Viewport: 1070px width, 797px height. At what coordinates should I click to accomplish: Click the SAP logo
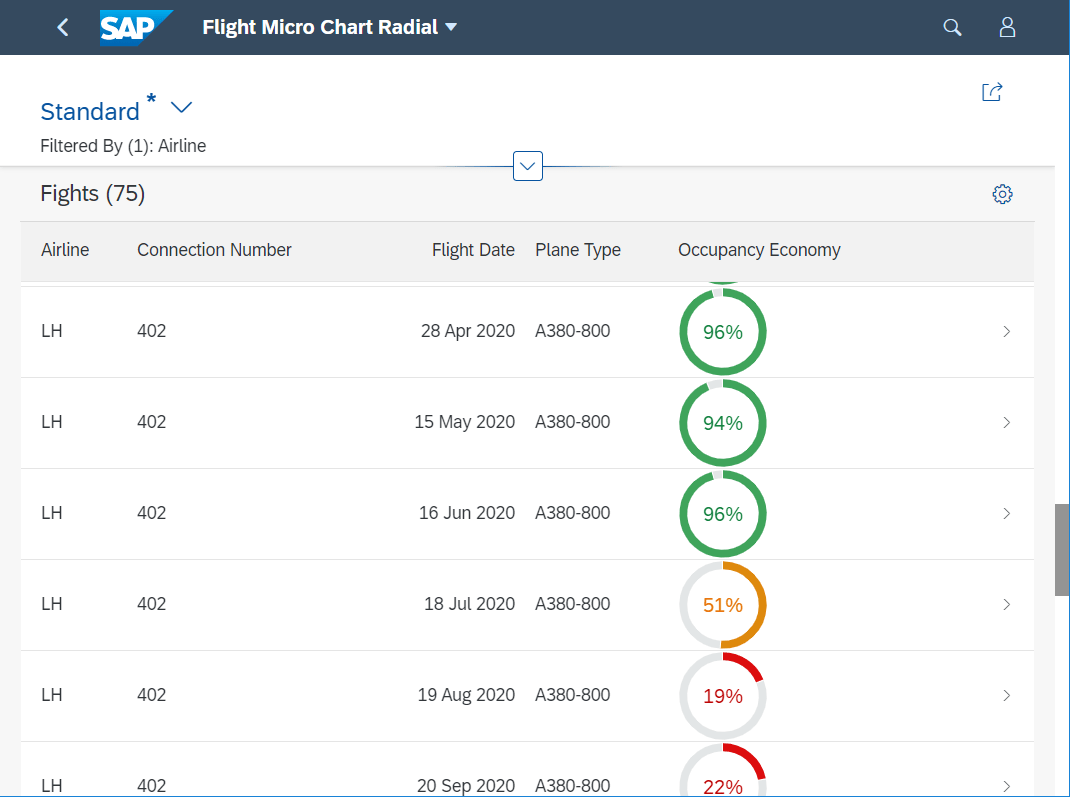point(135,27)
